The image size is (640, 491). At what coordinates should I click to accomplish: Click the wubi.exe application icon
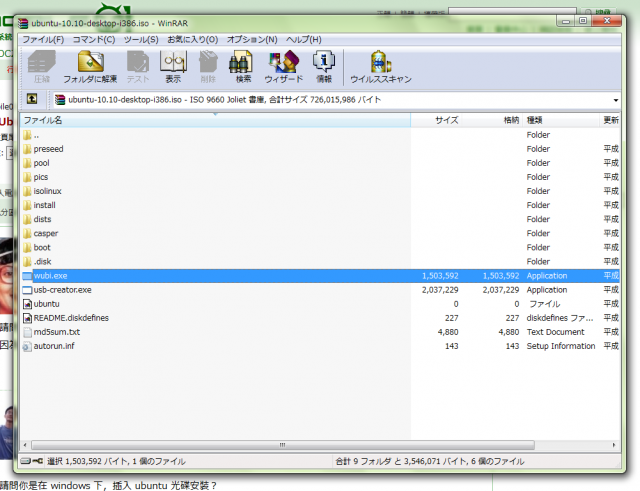tap(27, 276)
